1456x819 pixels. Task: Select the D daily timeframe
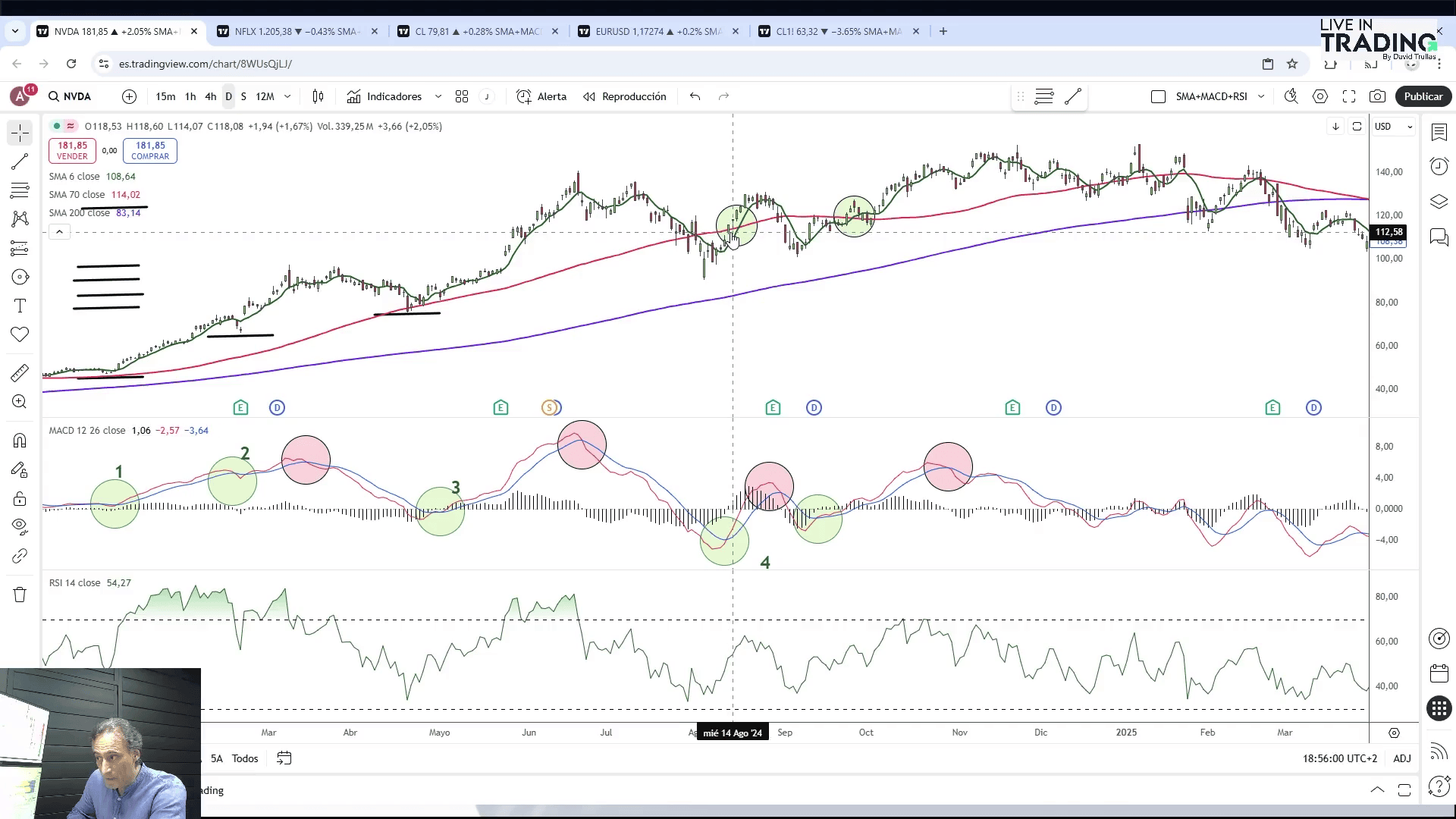point(228,96)
